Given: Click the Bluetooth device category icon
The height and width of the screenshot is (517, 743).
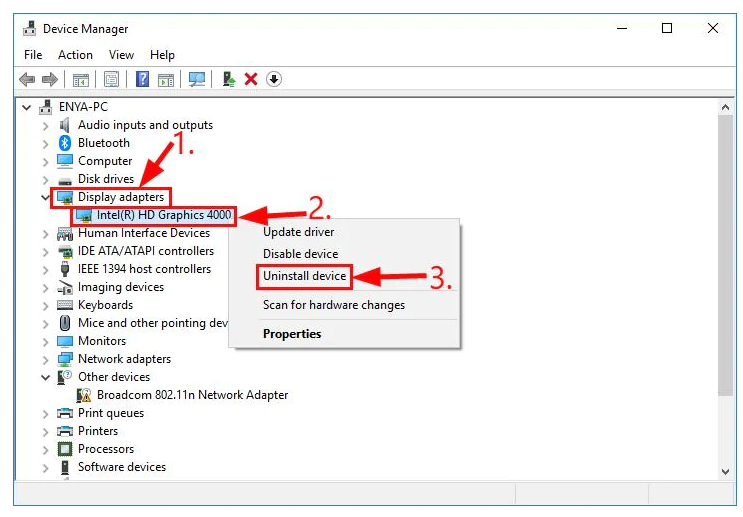Looking at the screenshot, I should click(65, 143).
